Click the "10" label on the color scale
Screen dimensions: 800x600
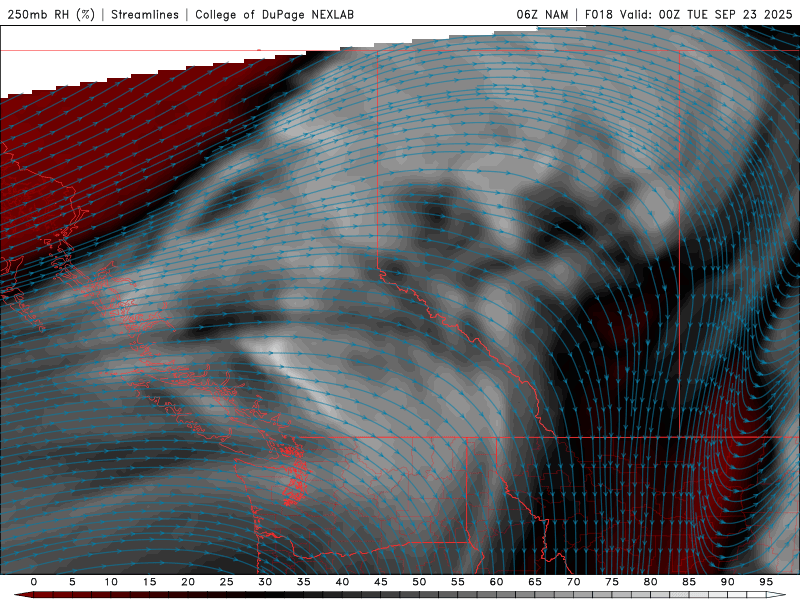[x=111, y=582]
